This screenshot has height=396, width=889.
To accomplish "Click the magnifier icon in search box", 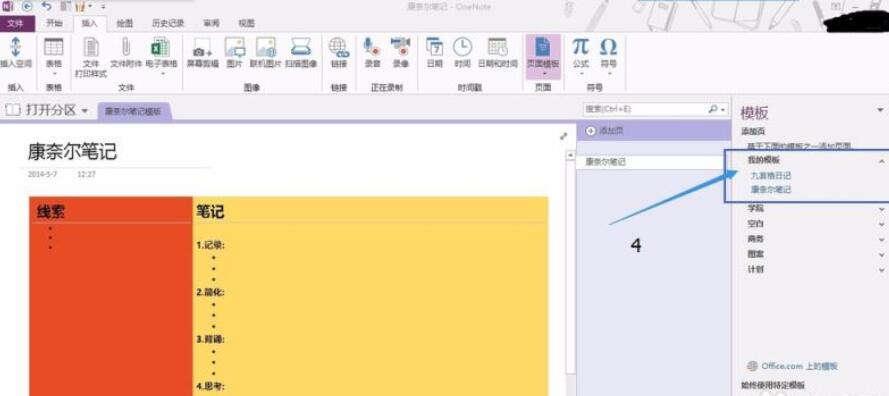I will click(713, 108).
